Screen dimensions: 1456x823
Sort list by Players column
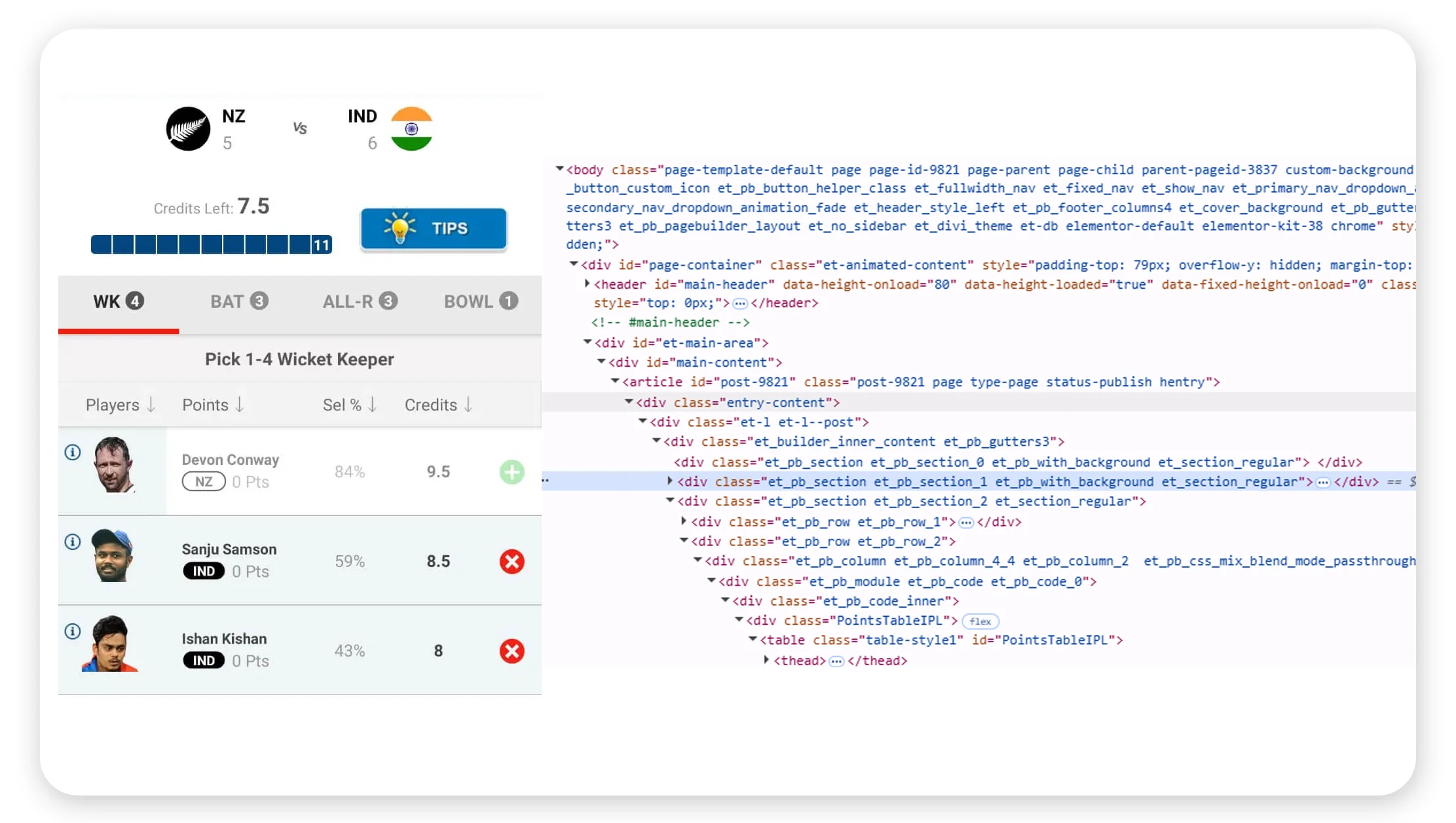coord(121,405)
